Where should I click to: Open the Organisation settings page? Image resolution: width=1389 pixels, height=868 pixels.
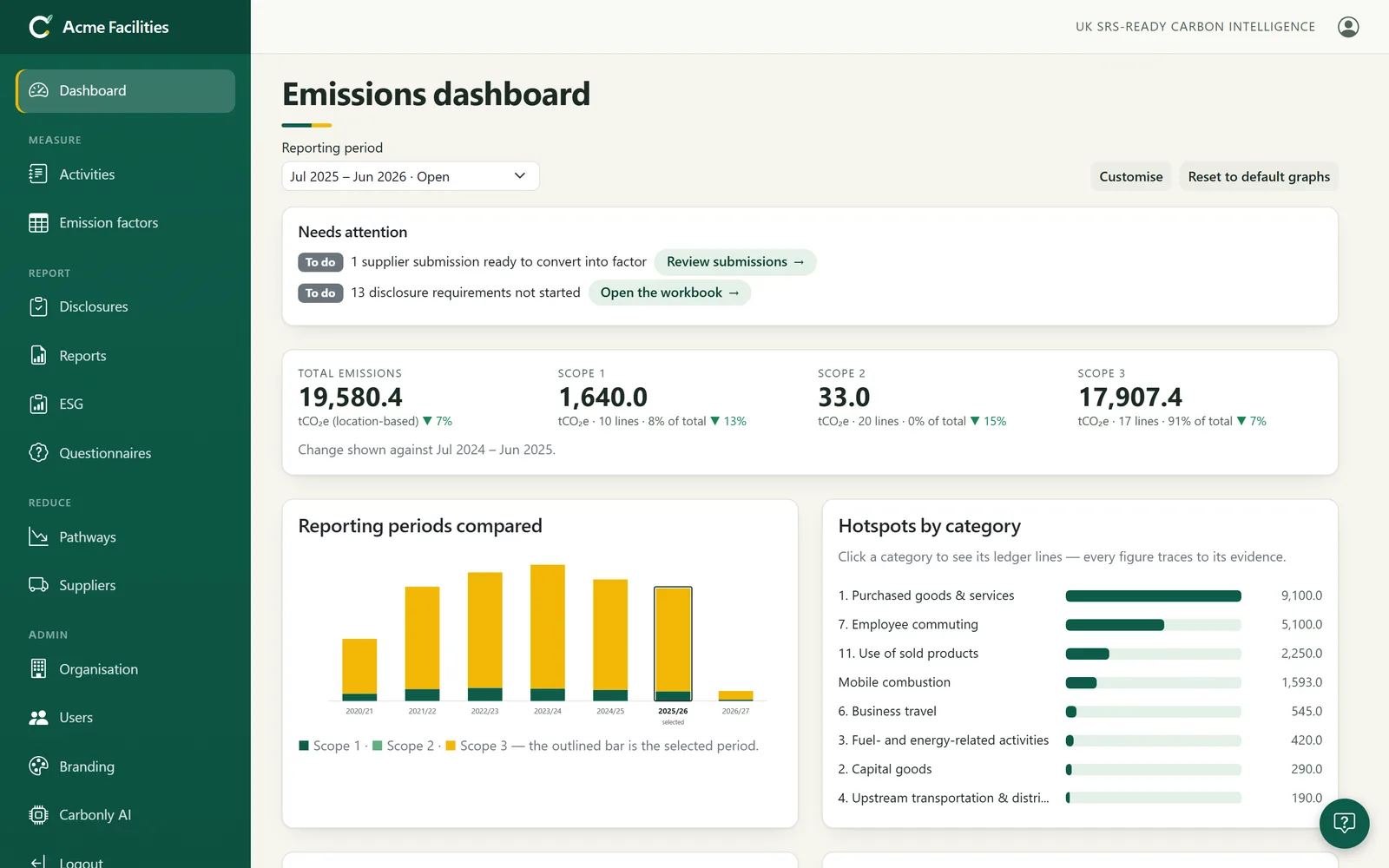pos(125,668)
